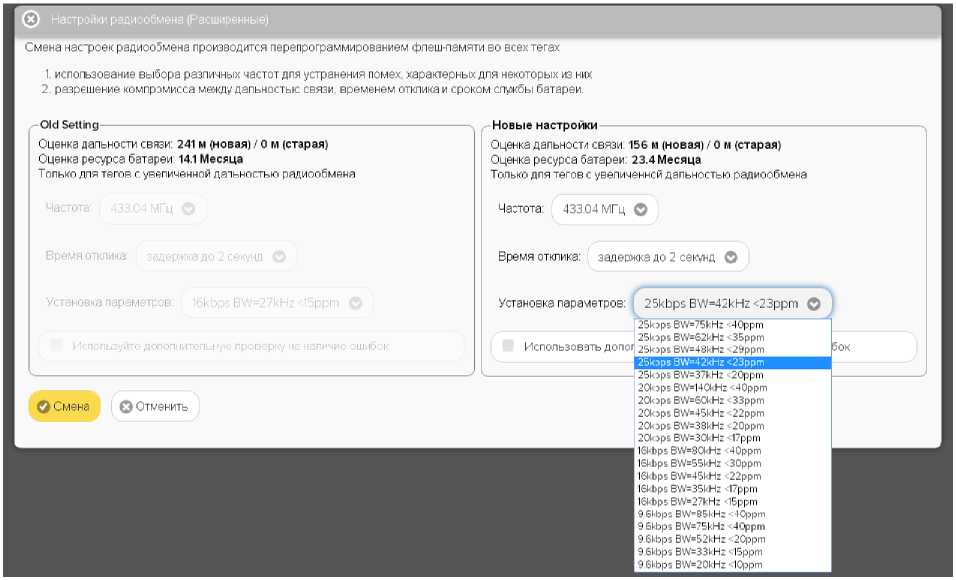Collapse the Установка параметров dropdown showing 25kbps BW=42kHz
Screen dimensions: 956x580
point(732,303)
